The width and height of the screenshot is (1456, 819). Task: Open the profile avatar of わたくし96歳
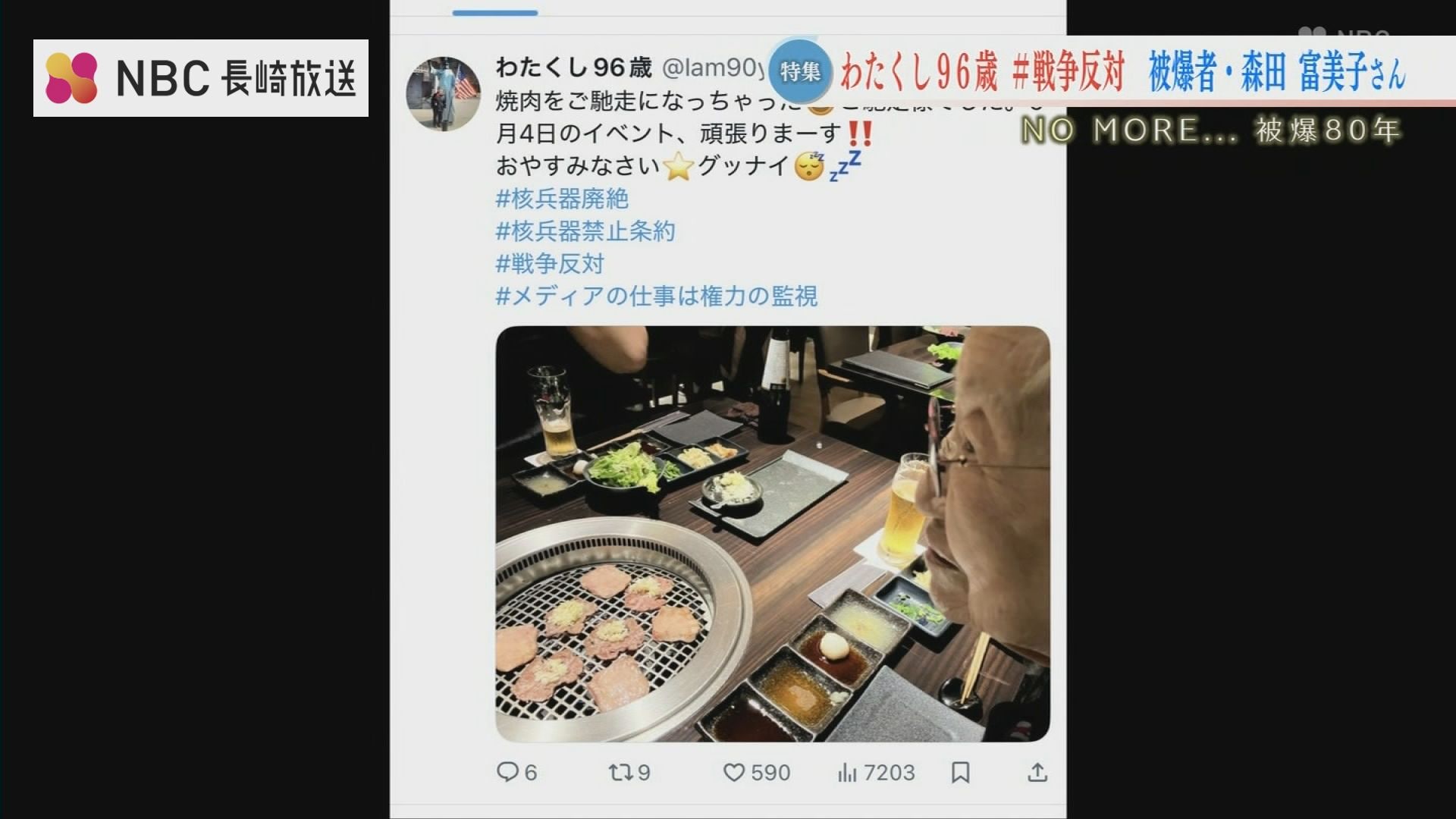444,93
